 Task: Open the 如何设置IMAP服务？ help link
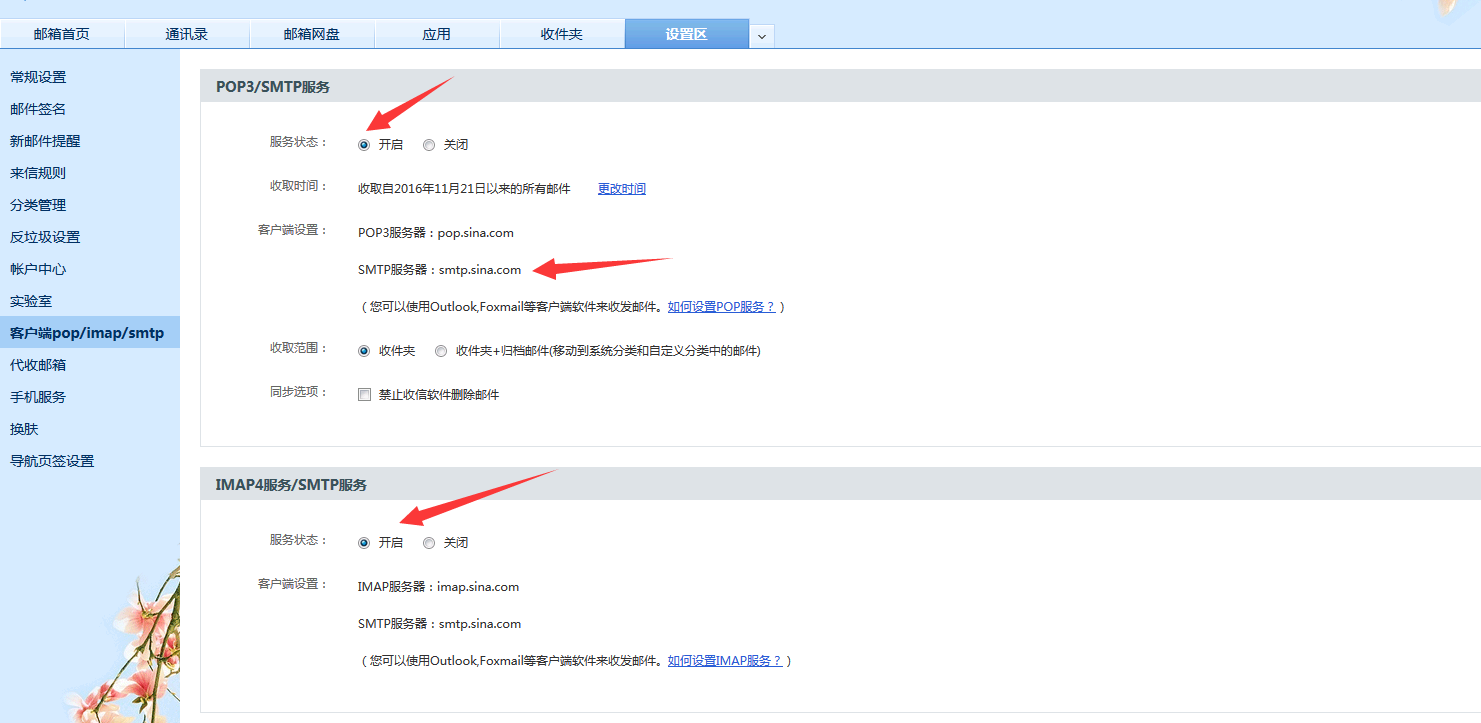pos(725,661)
